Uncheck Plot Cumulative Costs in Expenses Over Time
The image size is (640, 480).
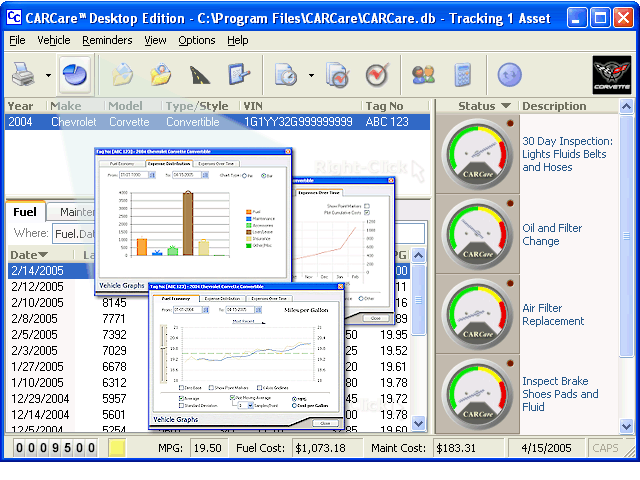(367, 213)
